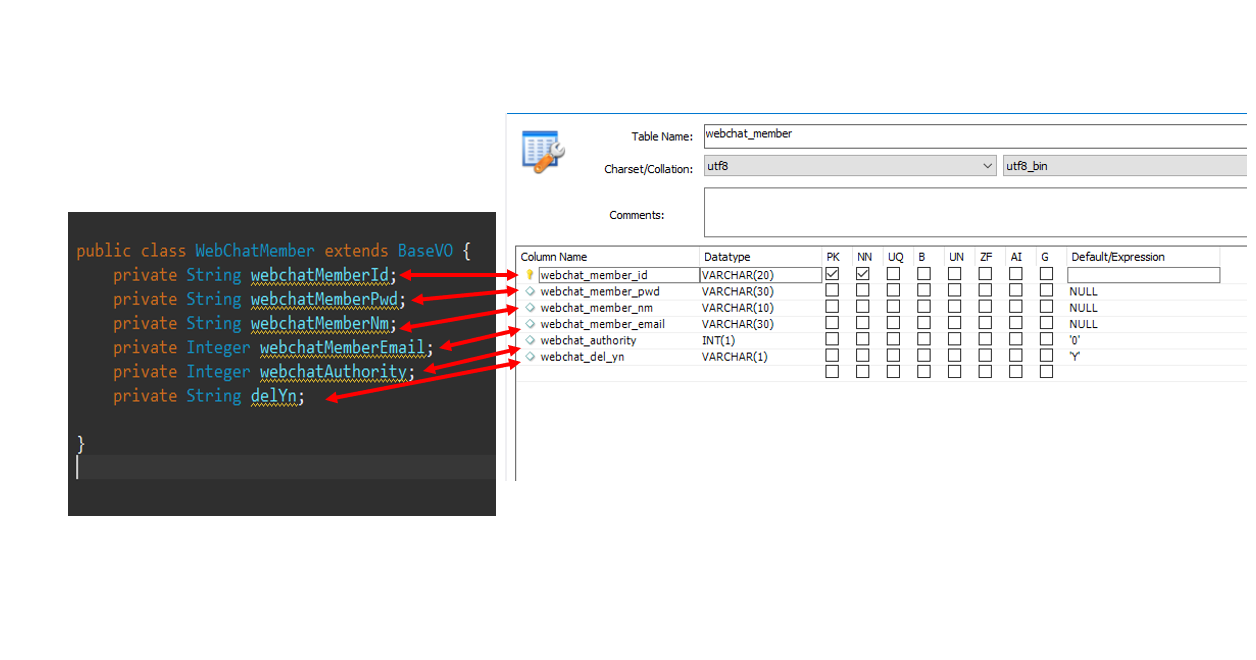
Task: Enable G for webchat_member_email
Action: pyautogui.click(x=1046, y=323)
